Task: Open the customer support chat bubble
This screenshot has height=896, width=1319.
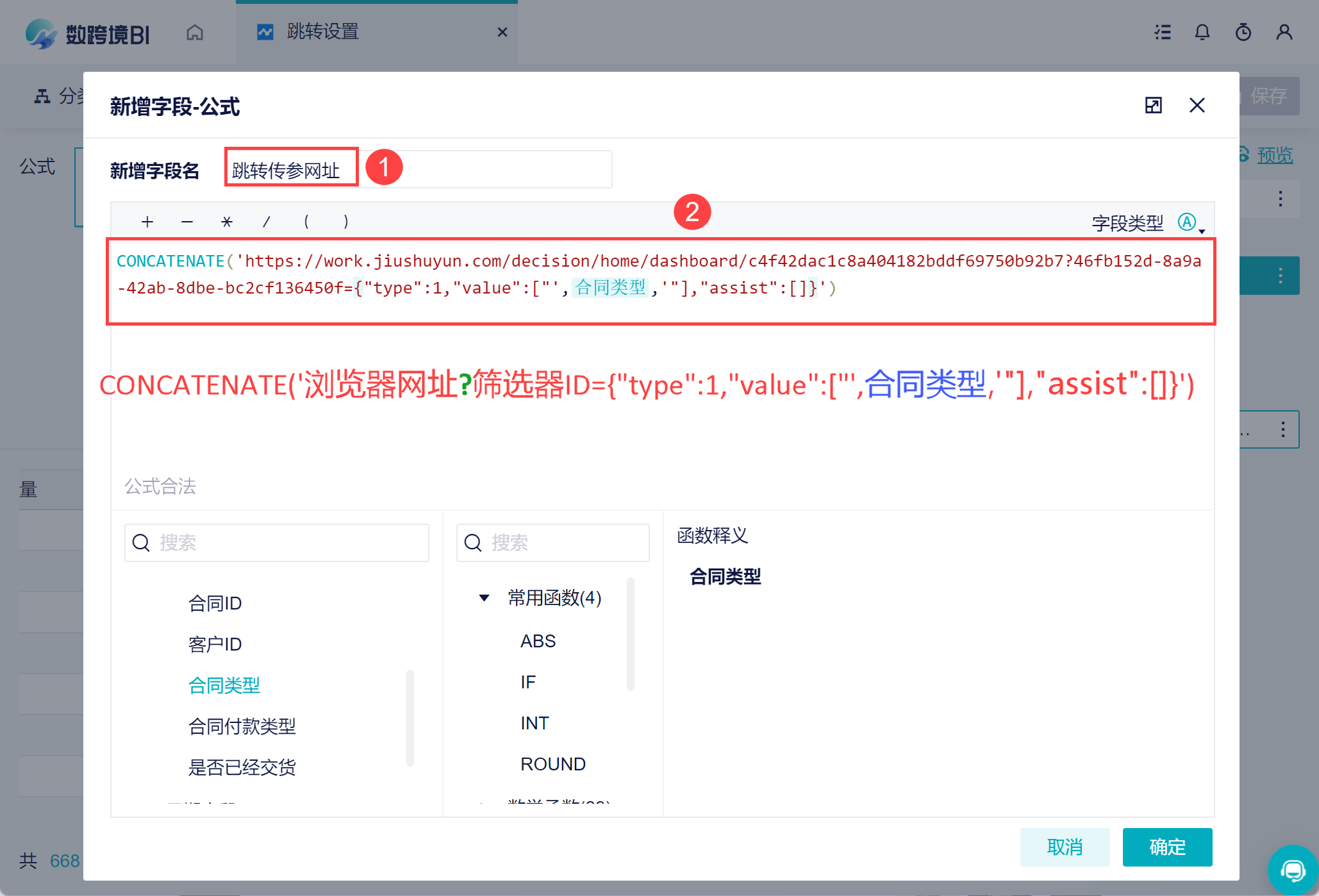Action: pos(1293,870)
